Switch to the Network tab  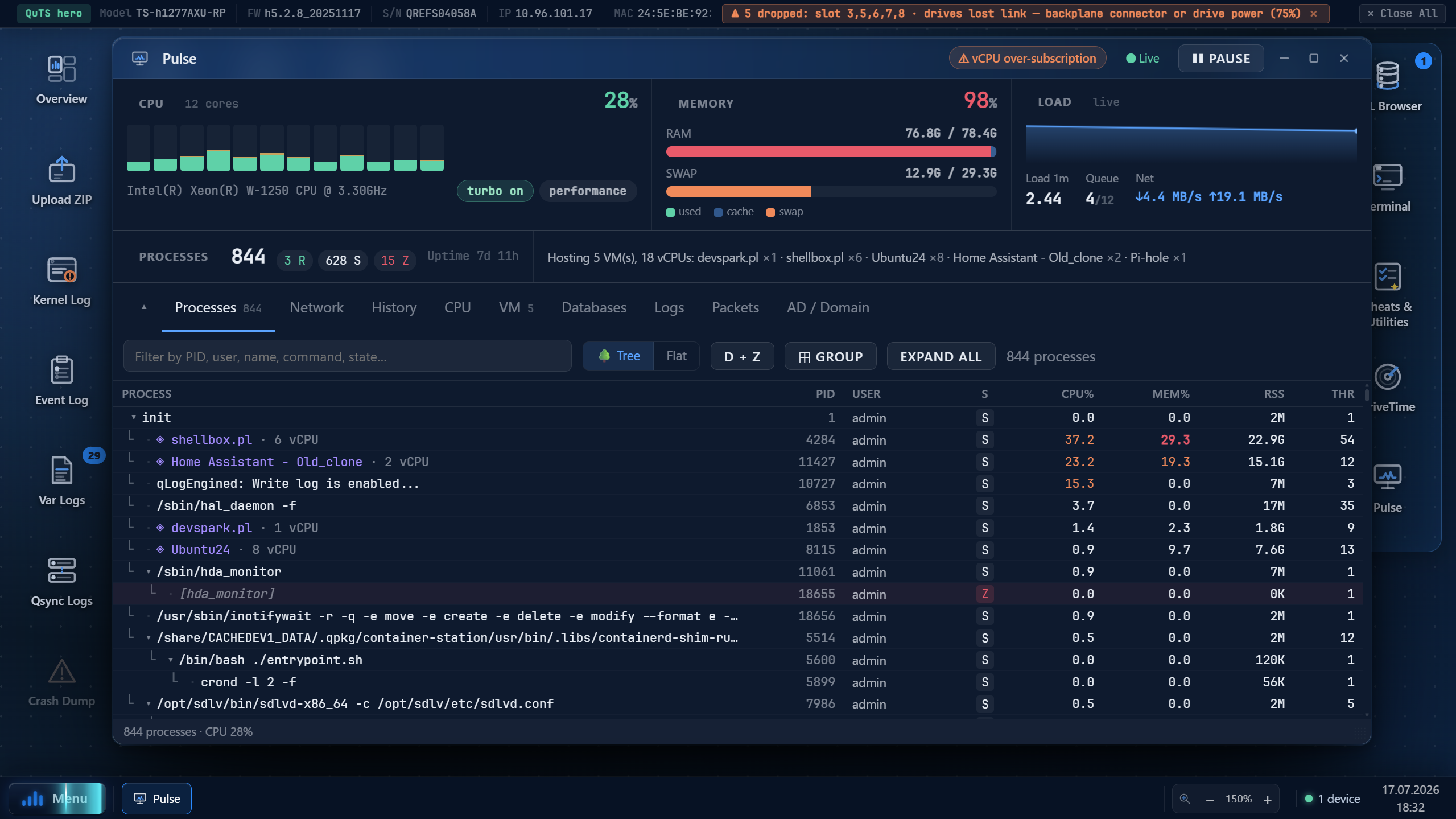[x=316, y=308]
